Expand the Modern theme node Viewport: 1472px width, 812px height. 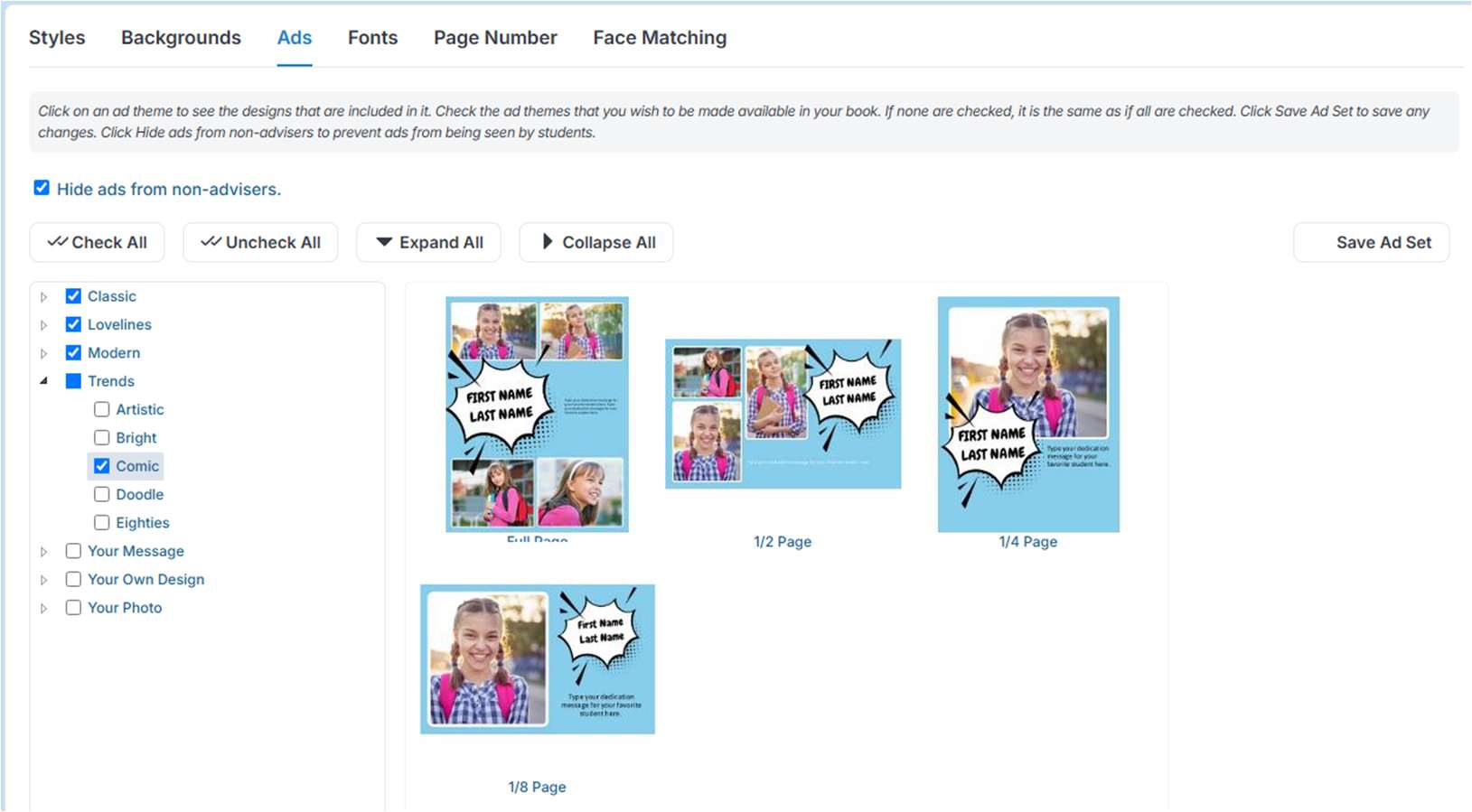click(x=43, y=353)
